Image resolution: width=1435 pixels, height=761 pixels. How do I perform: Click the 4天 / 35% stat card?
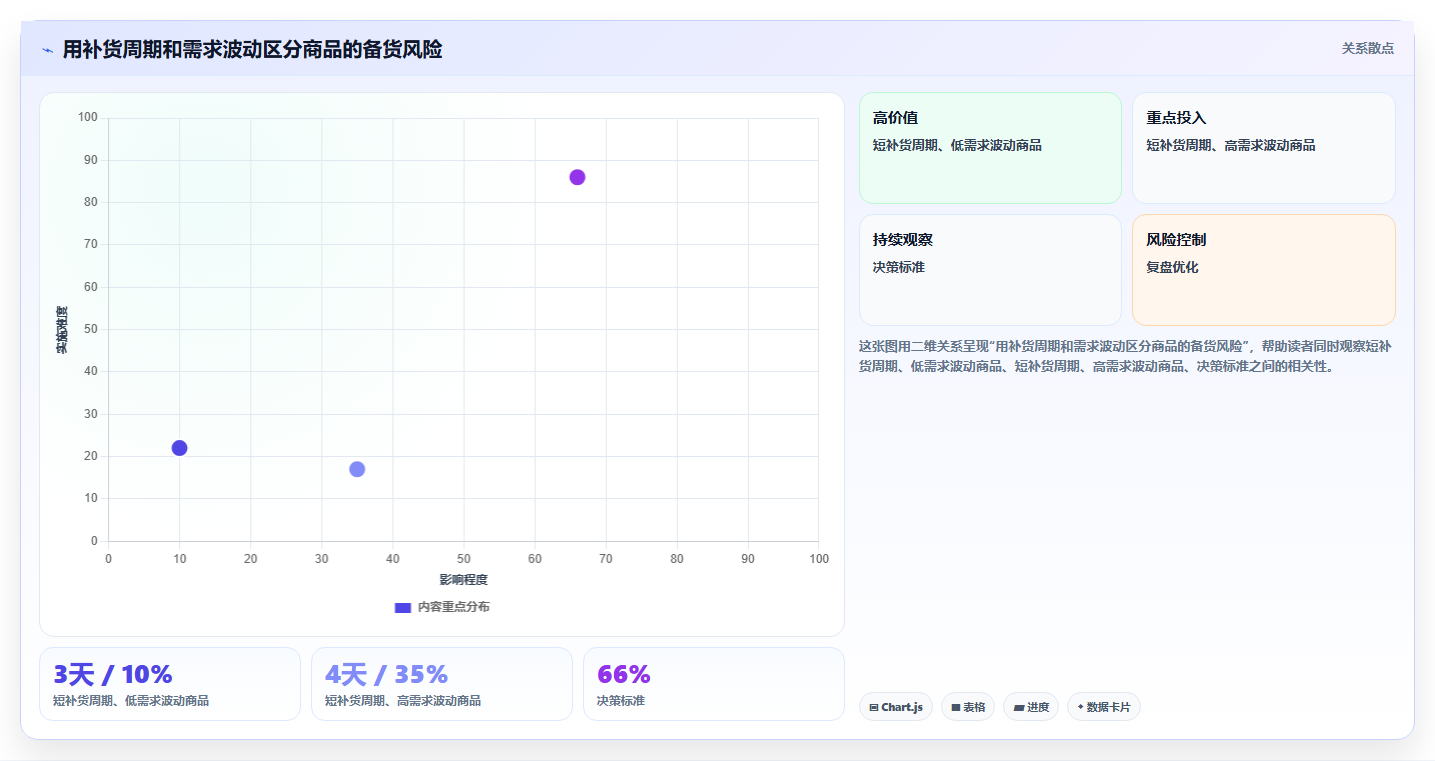[x=442, y=684]
